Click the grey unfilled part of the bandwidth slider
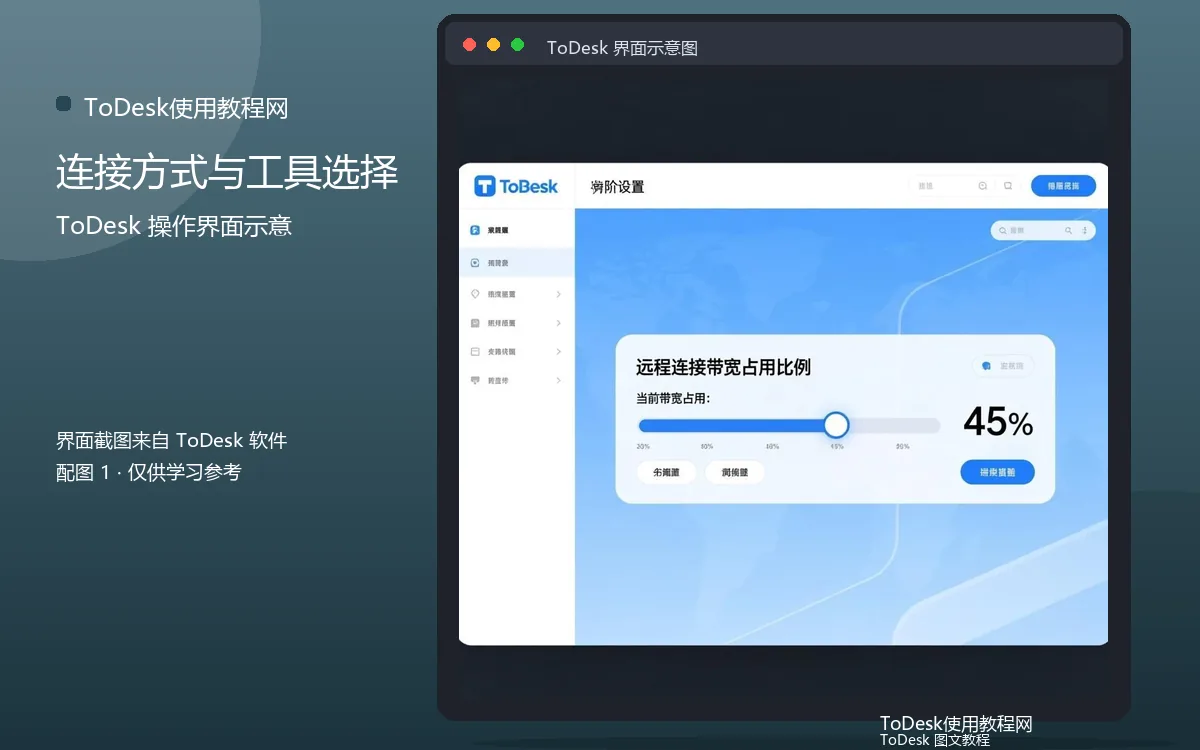 click(x=895, y=425)
